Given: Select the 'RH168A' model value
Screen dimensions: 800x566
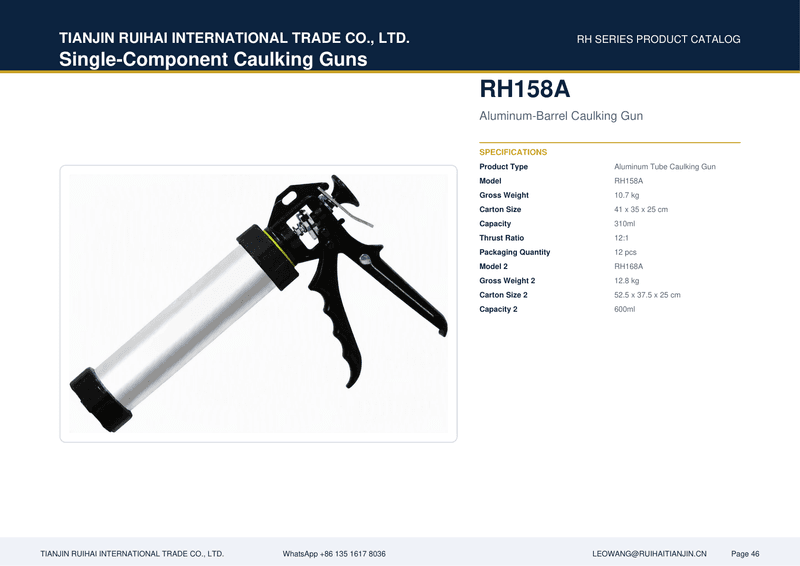Looking at the screenshot, I should point(629,266).
